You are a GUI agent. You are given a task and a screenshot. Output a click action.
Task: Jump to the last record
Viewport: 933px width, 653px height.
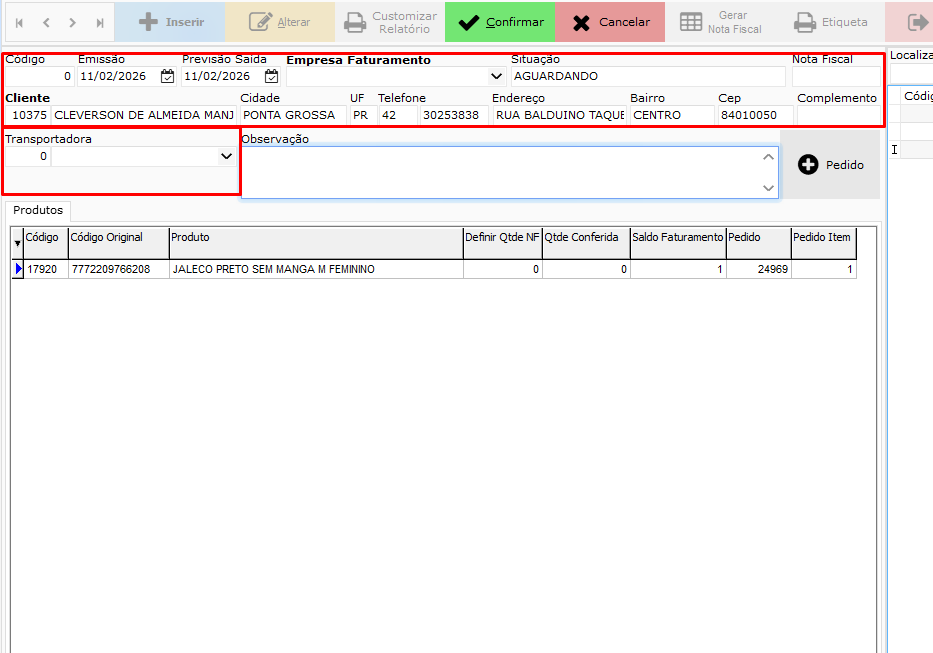[x=100, y=22]
